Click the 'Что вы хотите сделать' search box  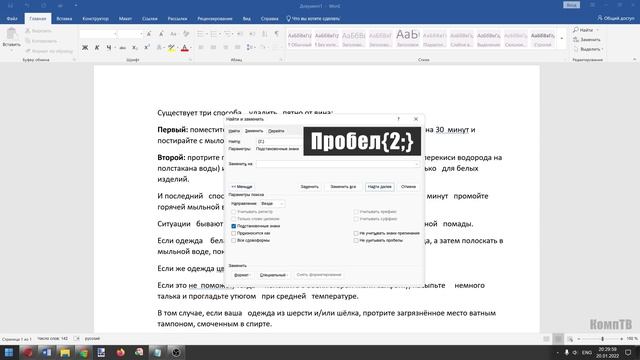click(x=313, y=18)
